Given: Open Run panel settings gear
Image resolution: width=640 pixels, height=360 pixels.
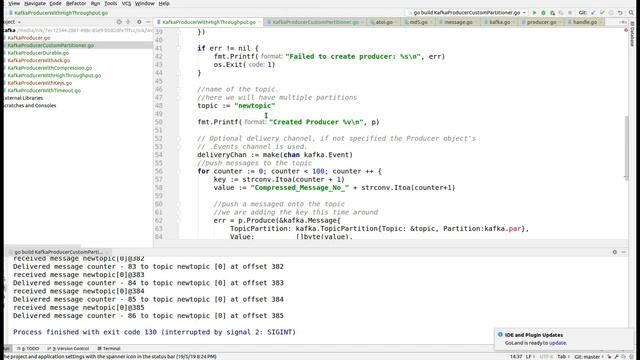Looking at the screenshot, I should click(x=615, y=252).
